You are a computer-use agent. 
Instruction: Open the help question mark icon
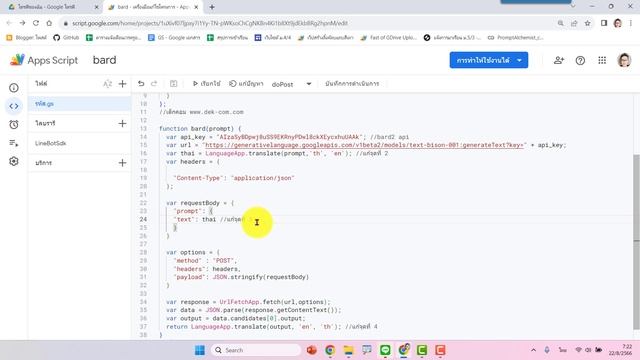pyautogui.click(x=580, y=60)
